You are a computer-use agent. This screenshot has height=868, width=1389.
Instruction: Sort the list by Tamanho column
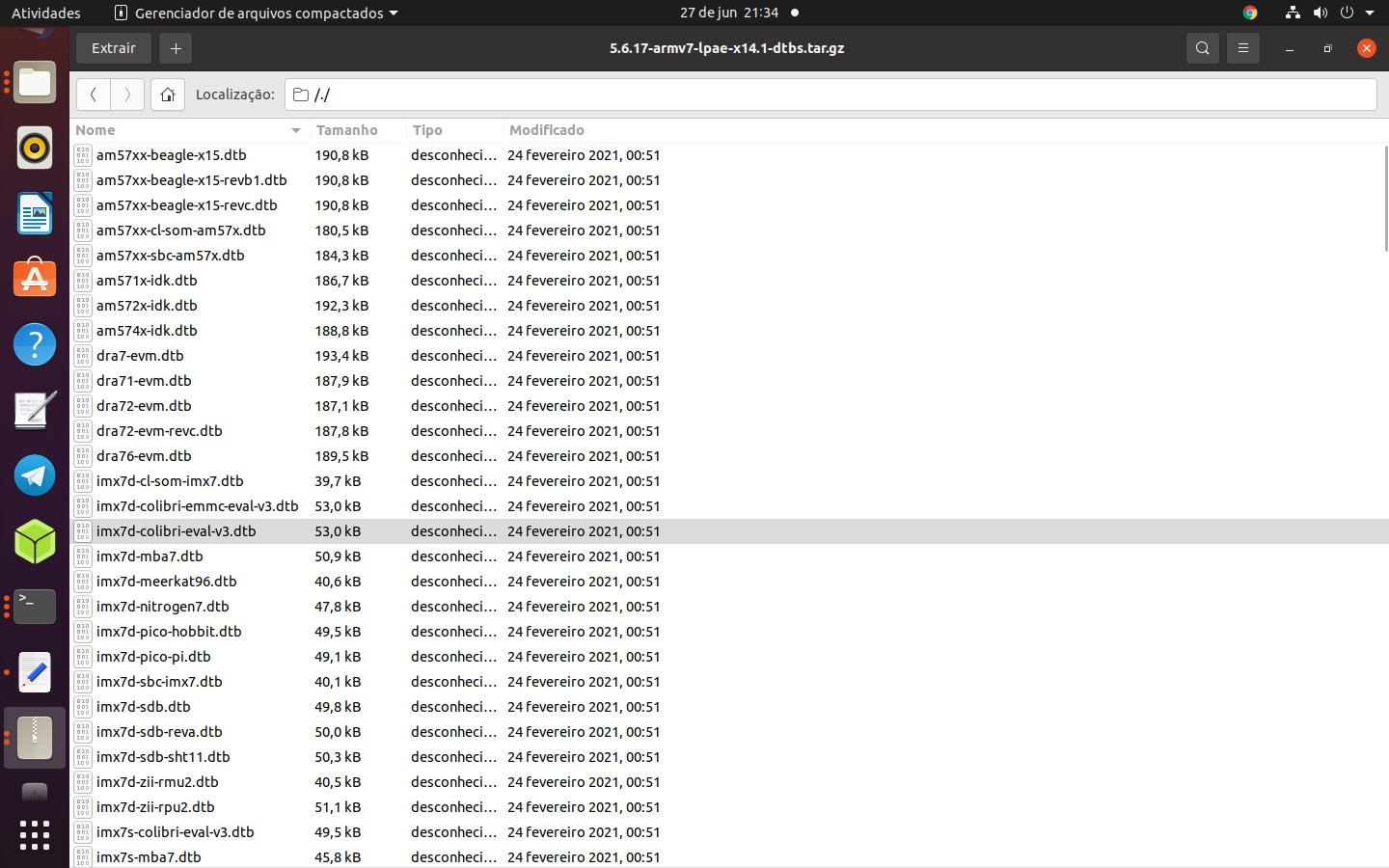click(358, 130)
